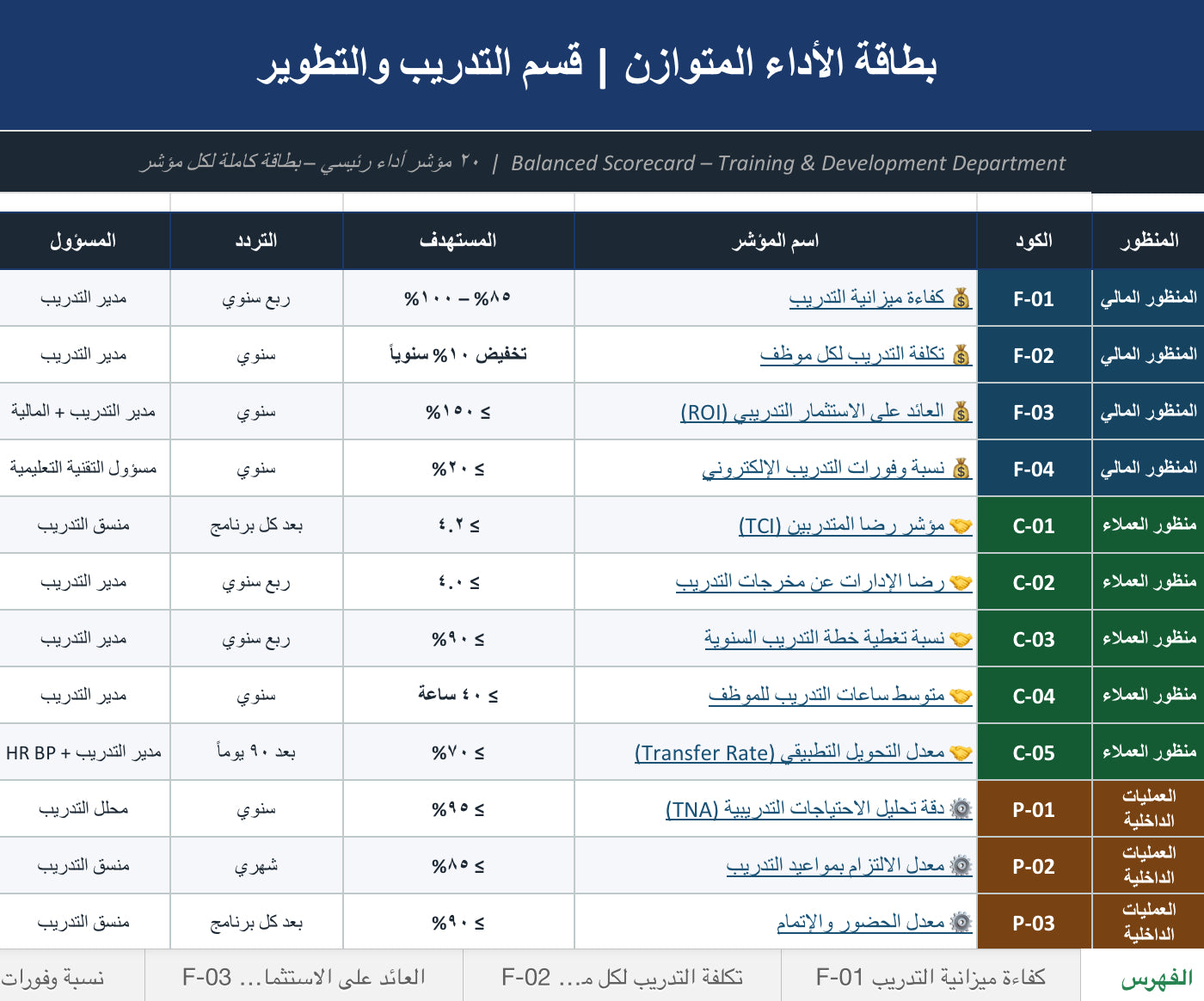Select the target cell ≥ ٤.٢
The width and height of the screenshot is (1204, 1001).
(458, 525)
